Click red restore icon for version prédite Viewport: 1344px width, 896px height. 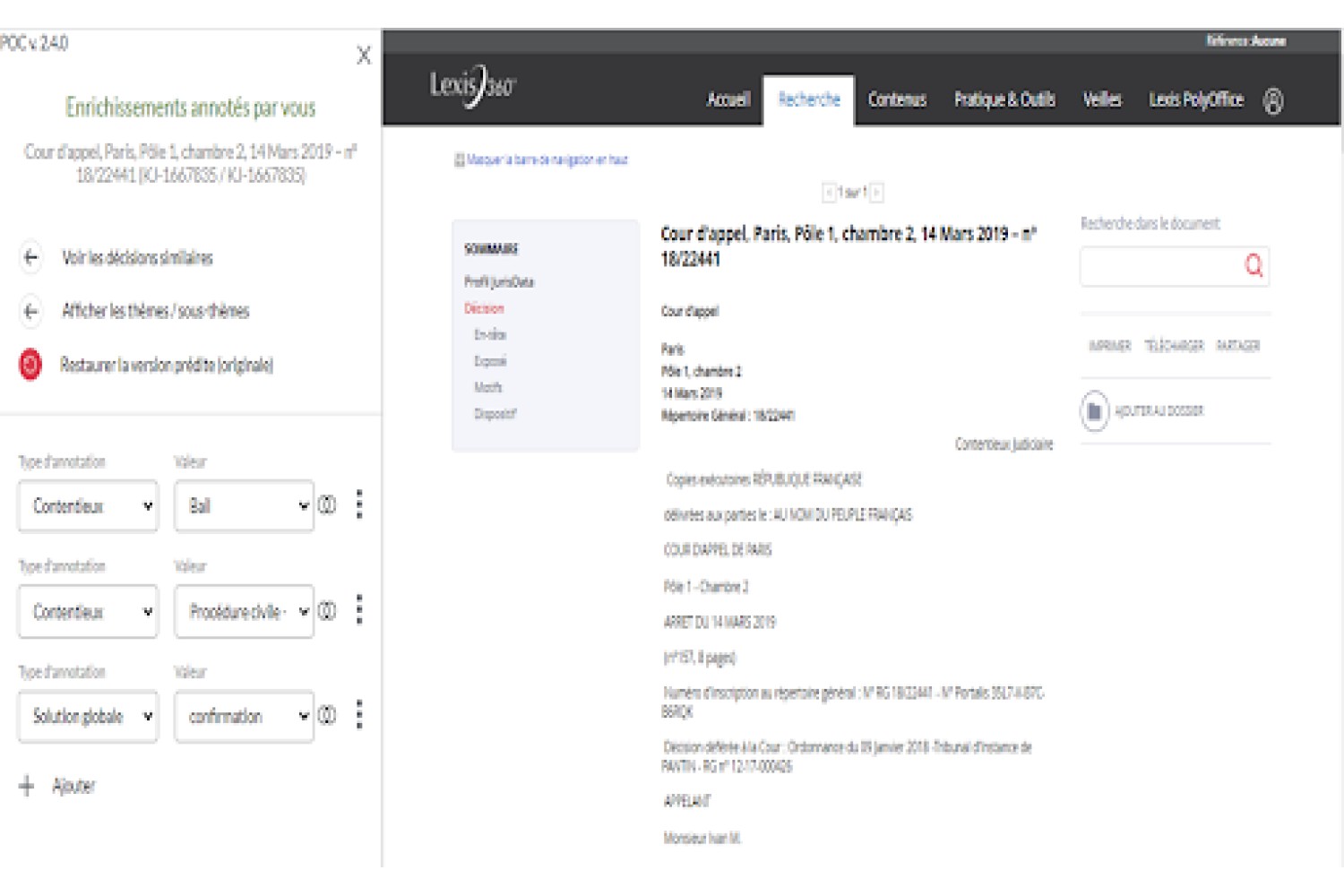pos(30,365)
